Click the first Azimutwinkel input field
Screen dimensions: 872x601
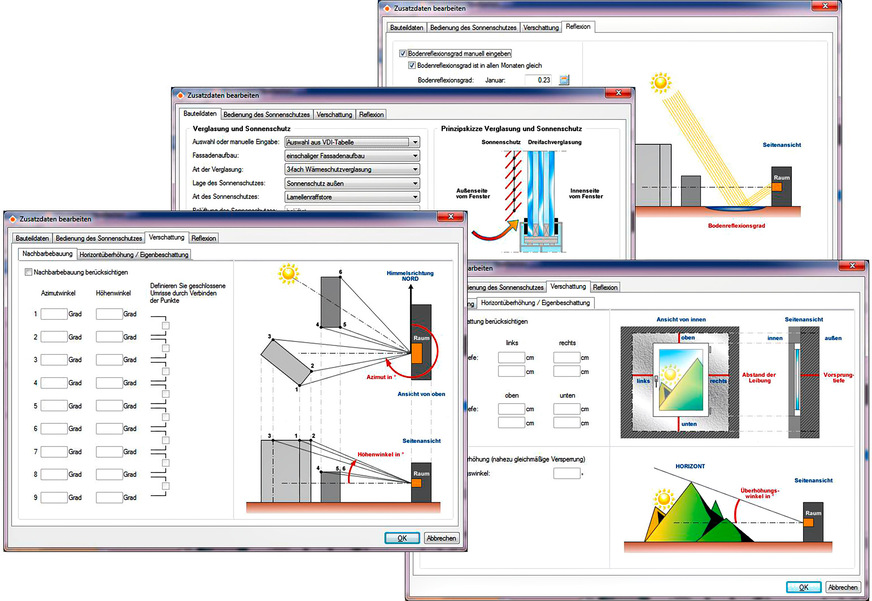[x=49, y=313]
